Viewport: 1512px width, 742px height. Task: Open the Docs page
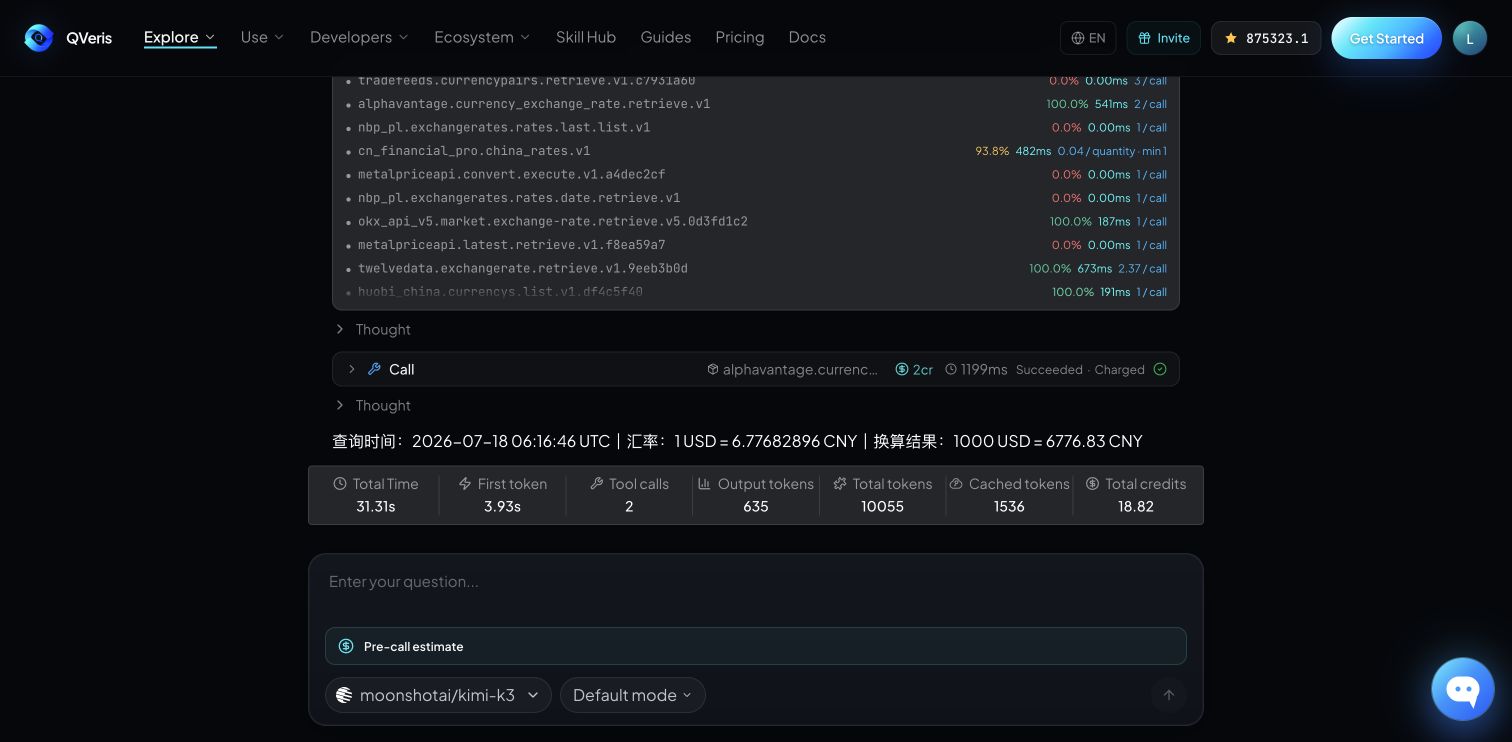[807, 37]
